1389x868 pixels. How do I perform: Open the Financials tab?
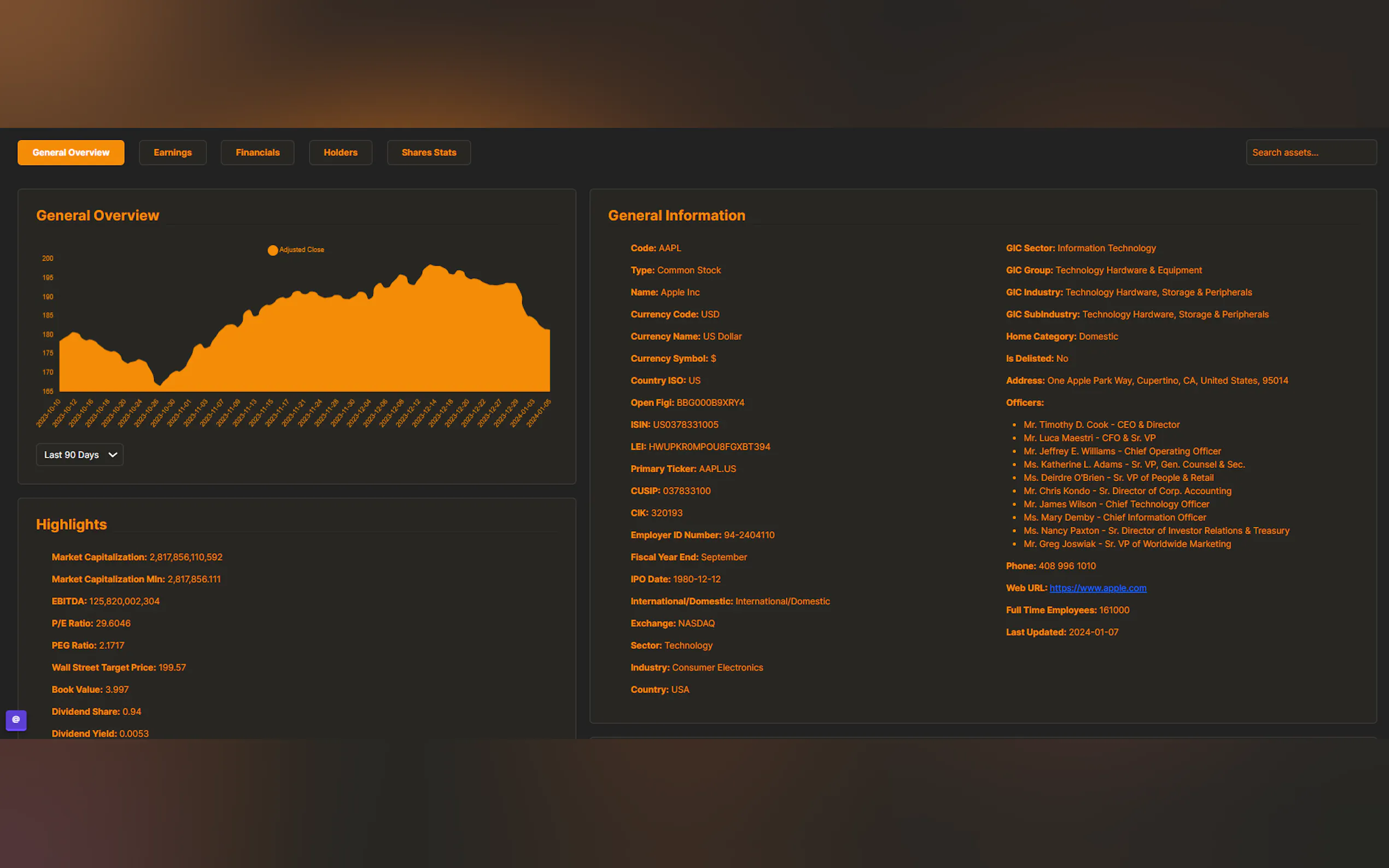click(x=257, y=153)
